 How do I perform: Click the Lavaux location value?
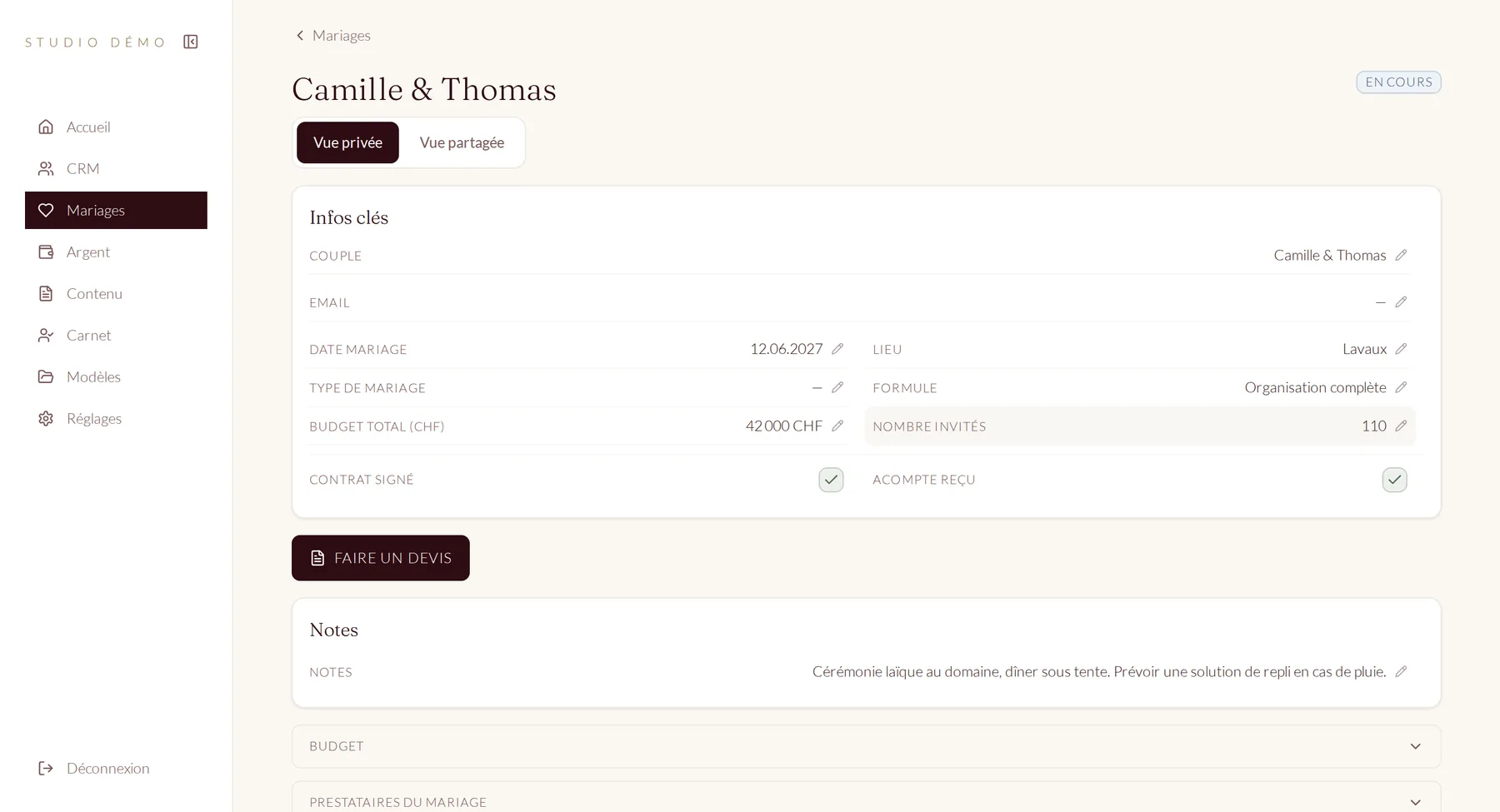1364,348
